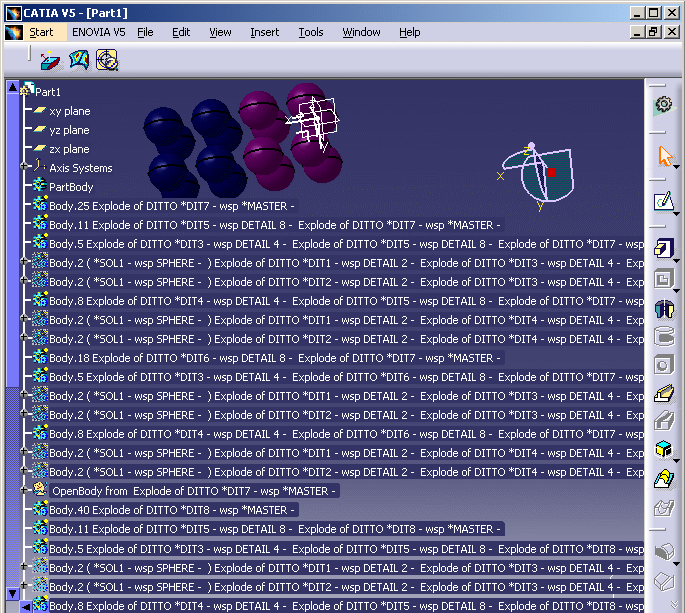The height and width of the screenshot is (613, 685).
Task: Click the first icon in the top toolbar
Action: pos(50,61)
